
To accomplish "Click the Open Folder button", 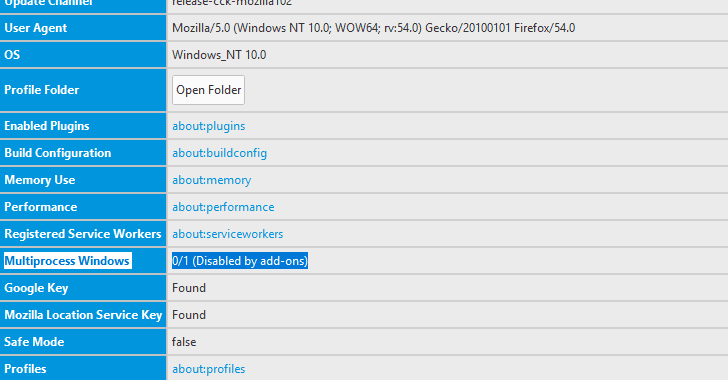I will tap(208, 90).
